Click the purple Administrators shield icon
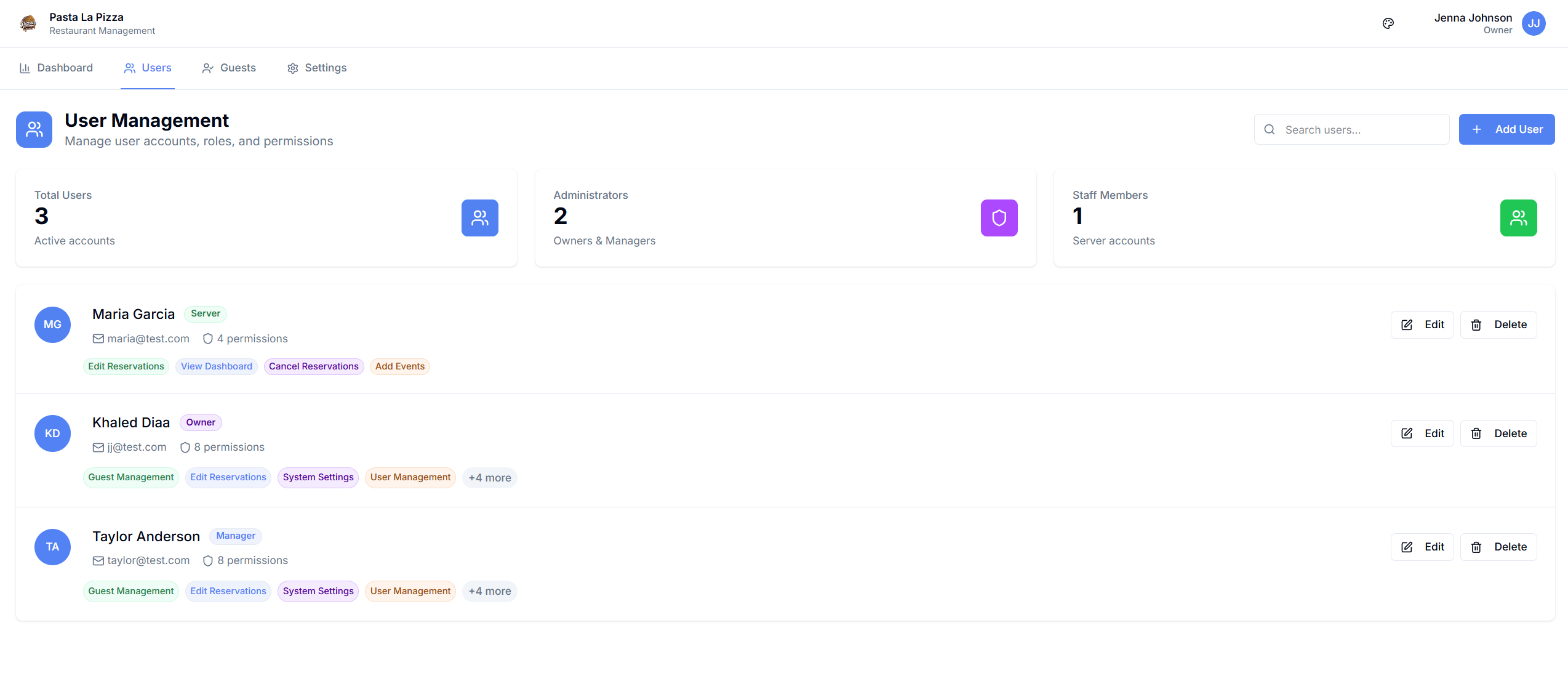This screenshot has height=681, width=1568. pos(999,218)
